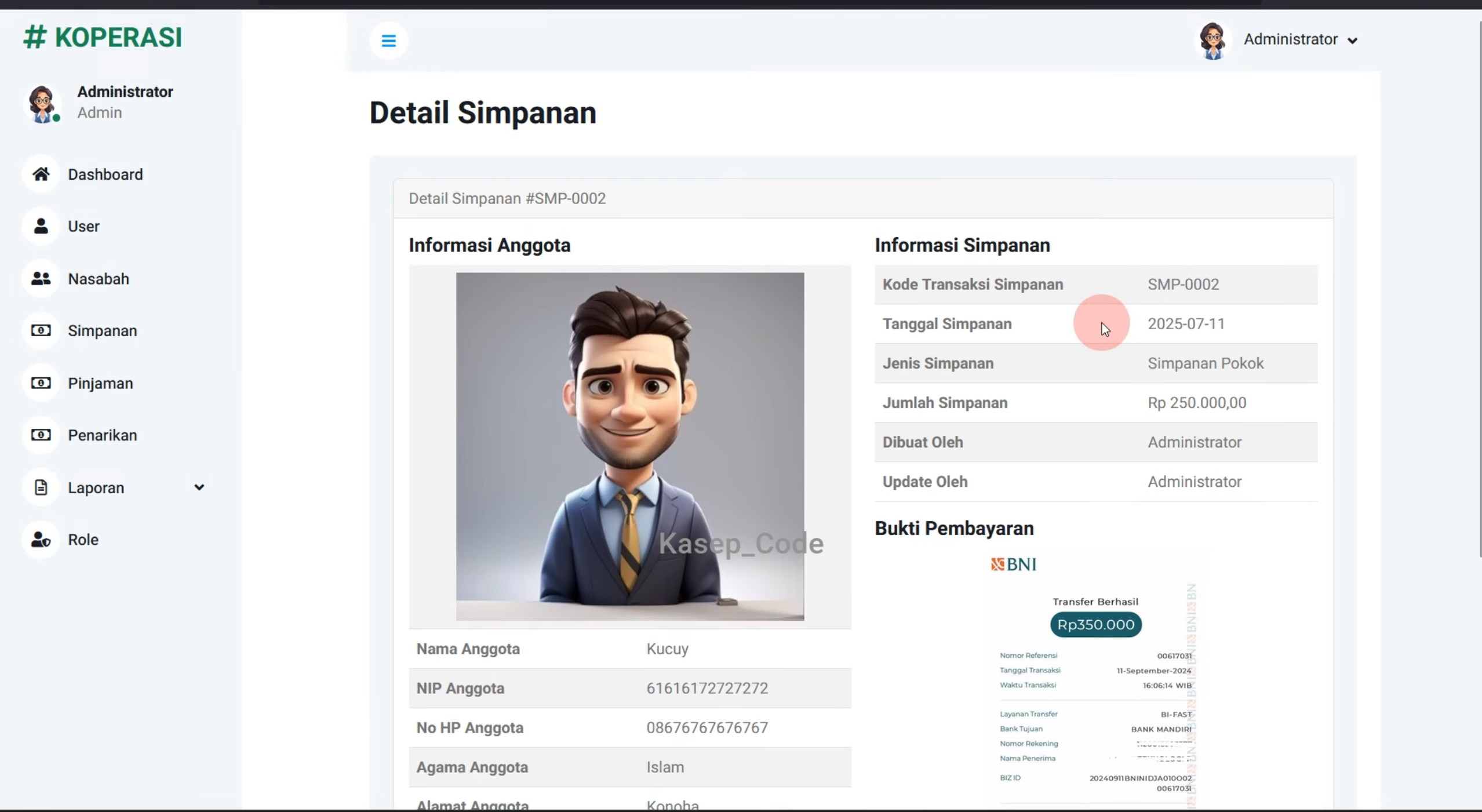This screenshot has width=1482, height=812.
Task: Click the Dashboard home icon
Action: (x=41, y=174)
